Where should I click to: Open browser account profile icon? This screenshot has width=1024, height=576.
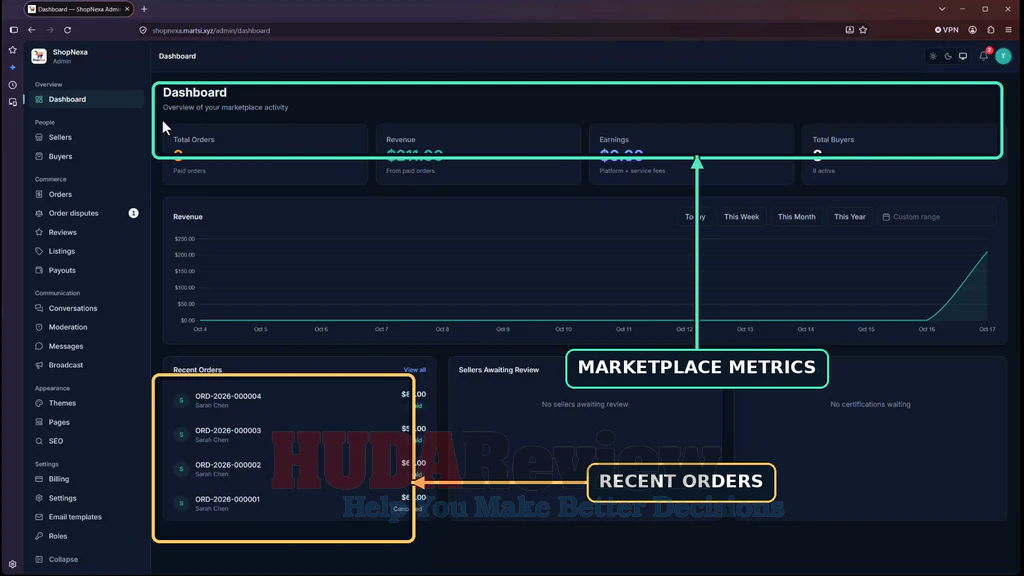coord(972,30)
